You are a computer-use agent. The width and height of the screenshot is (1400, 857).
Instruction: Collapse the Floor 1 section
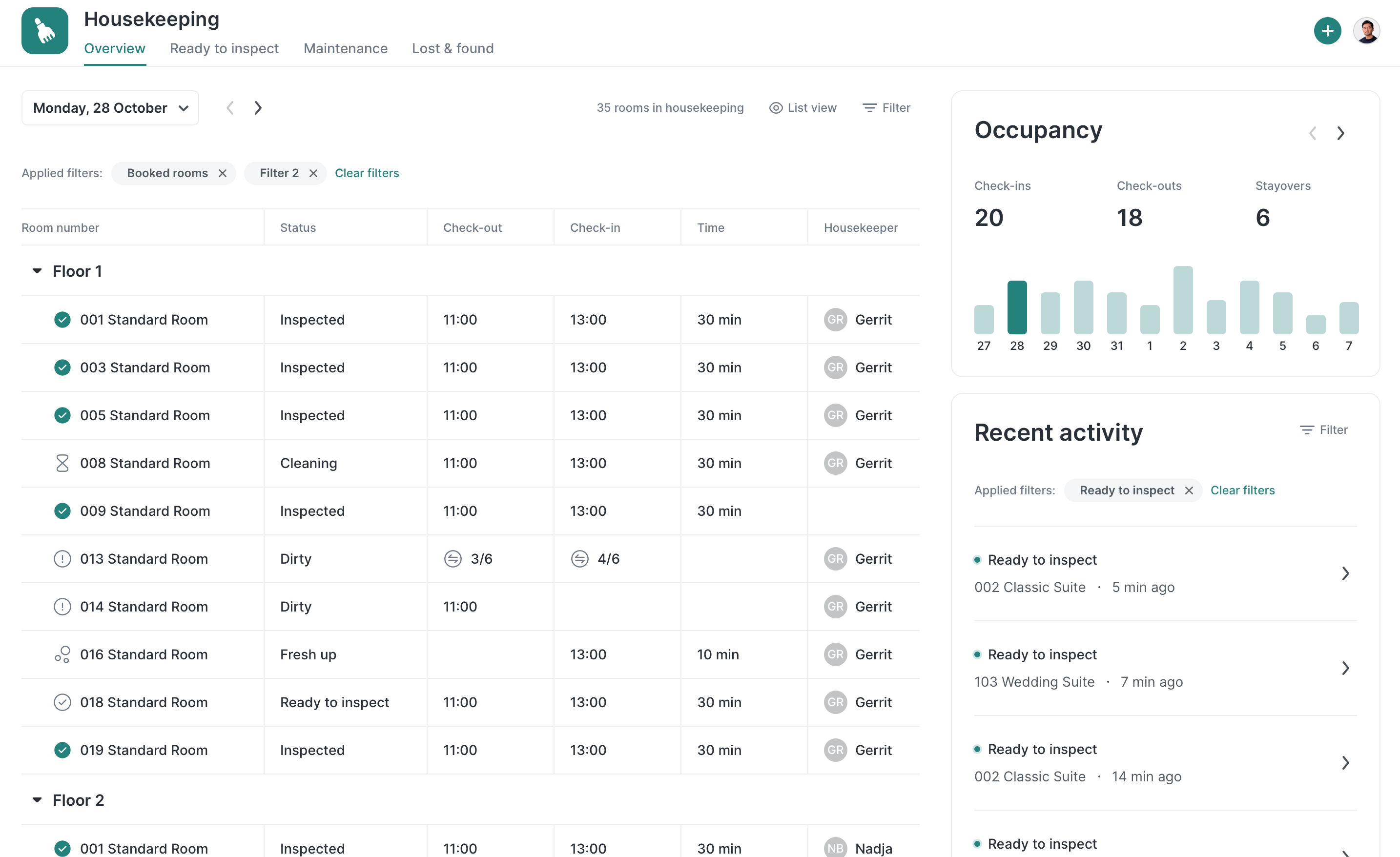click(37, 271)
